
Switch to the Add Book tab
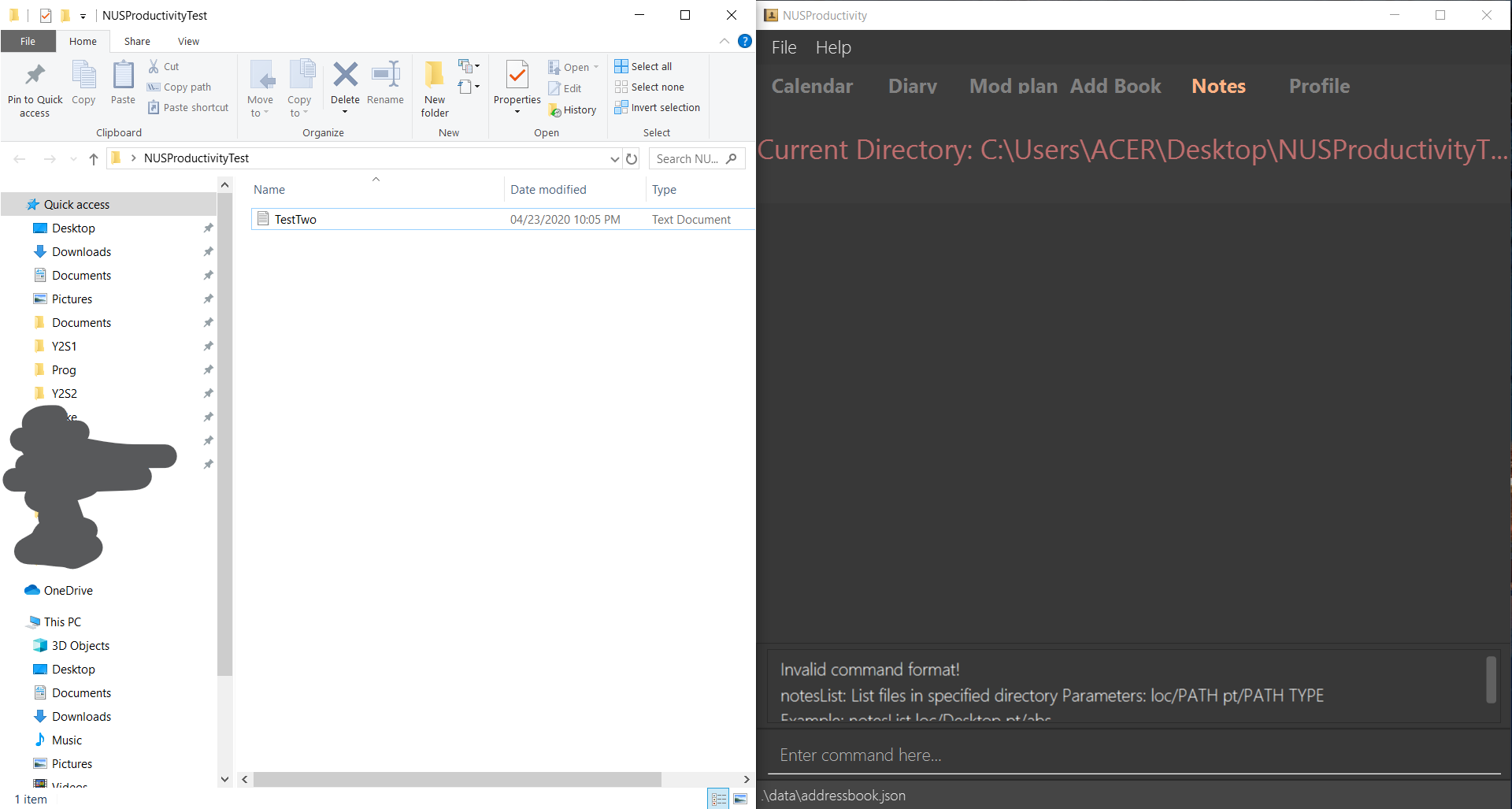(x=1115, y=86)
